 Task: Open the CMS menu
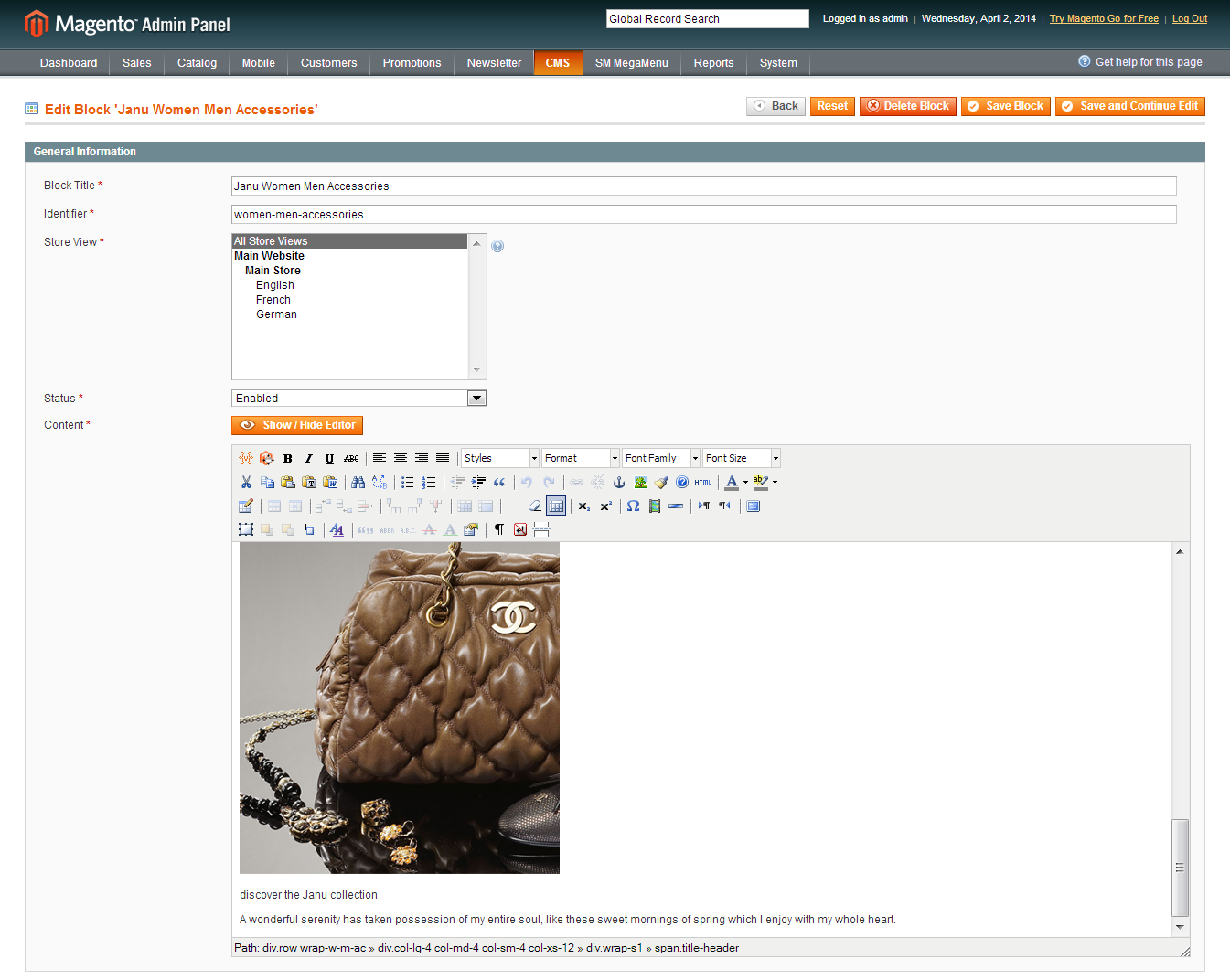point(558,63)
